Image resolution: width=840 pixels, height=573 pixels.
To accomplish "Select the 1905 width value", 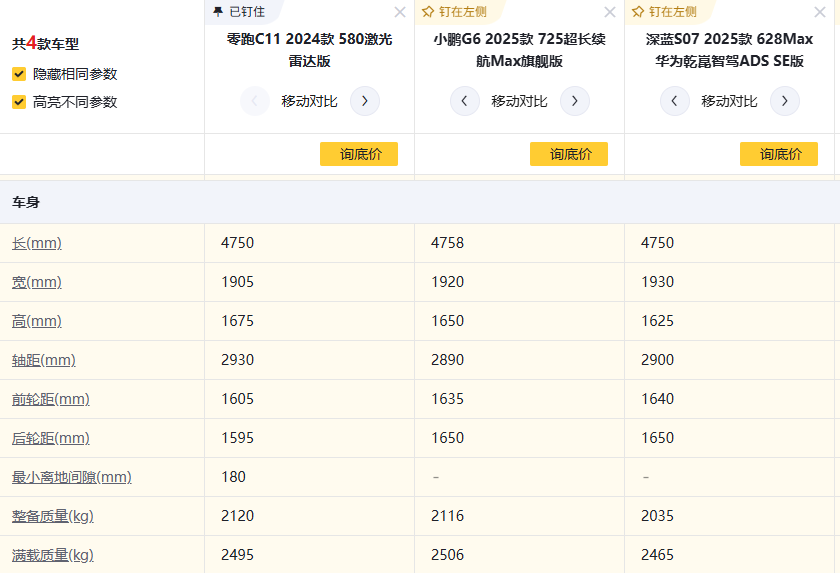I will point(237,282).
